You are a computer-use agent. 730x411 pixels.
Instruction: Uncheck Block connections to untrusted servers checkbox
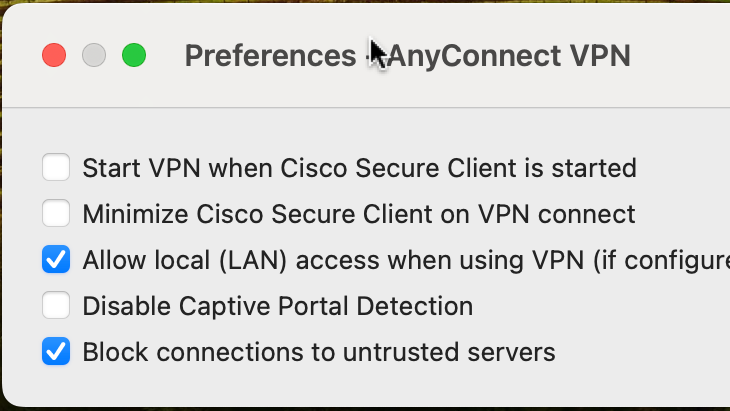pyautogui.click(x=56, y=352)
